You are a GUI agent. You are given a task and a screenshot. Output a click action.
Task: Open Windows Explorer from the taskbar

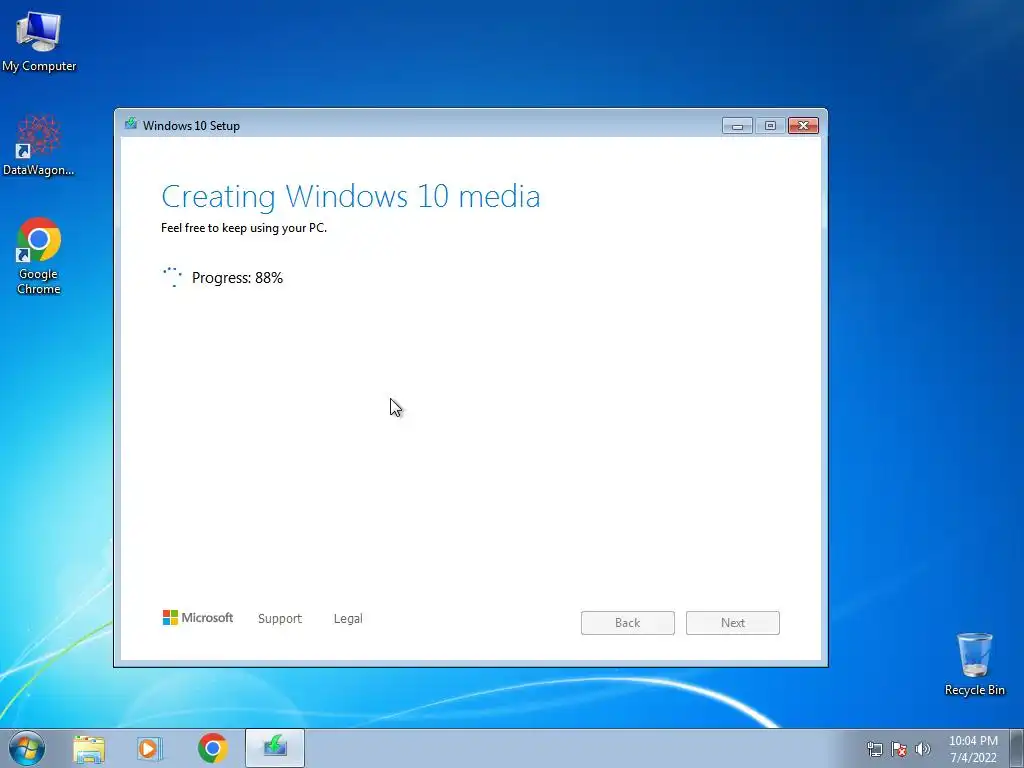tap(89, 748)
